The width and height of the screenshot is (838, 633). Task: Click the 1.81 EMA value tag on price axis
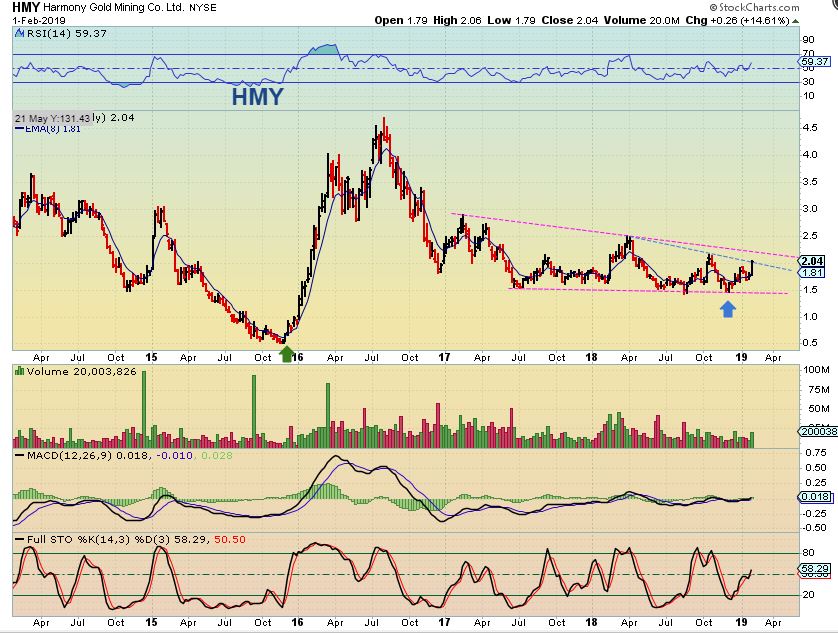click(x=812, y=273)
